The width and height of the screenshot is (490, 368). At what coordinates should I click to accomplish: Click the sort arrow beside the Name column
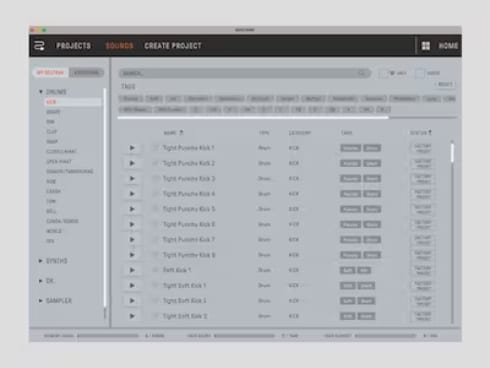(182, 132)
